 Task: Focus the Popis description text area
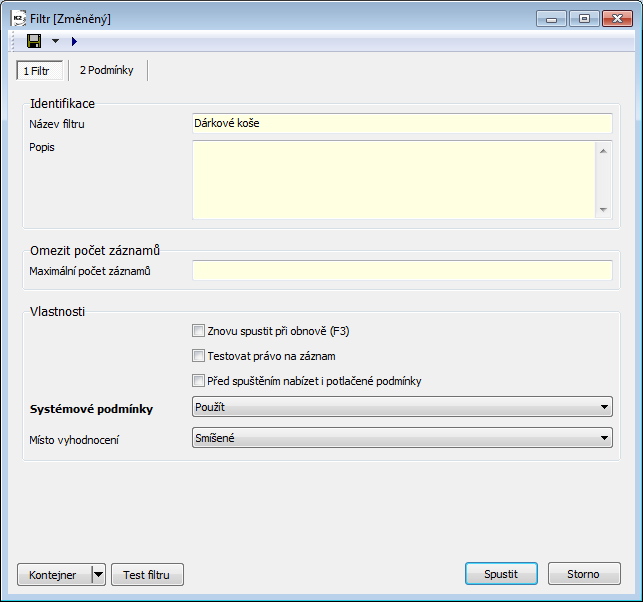click(393, 179)
